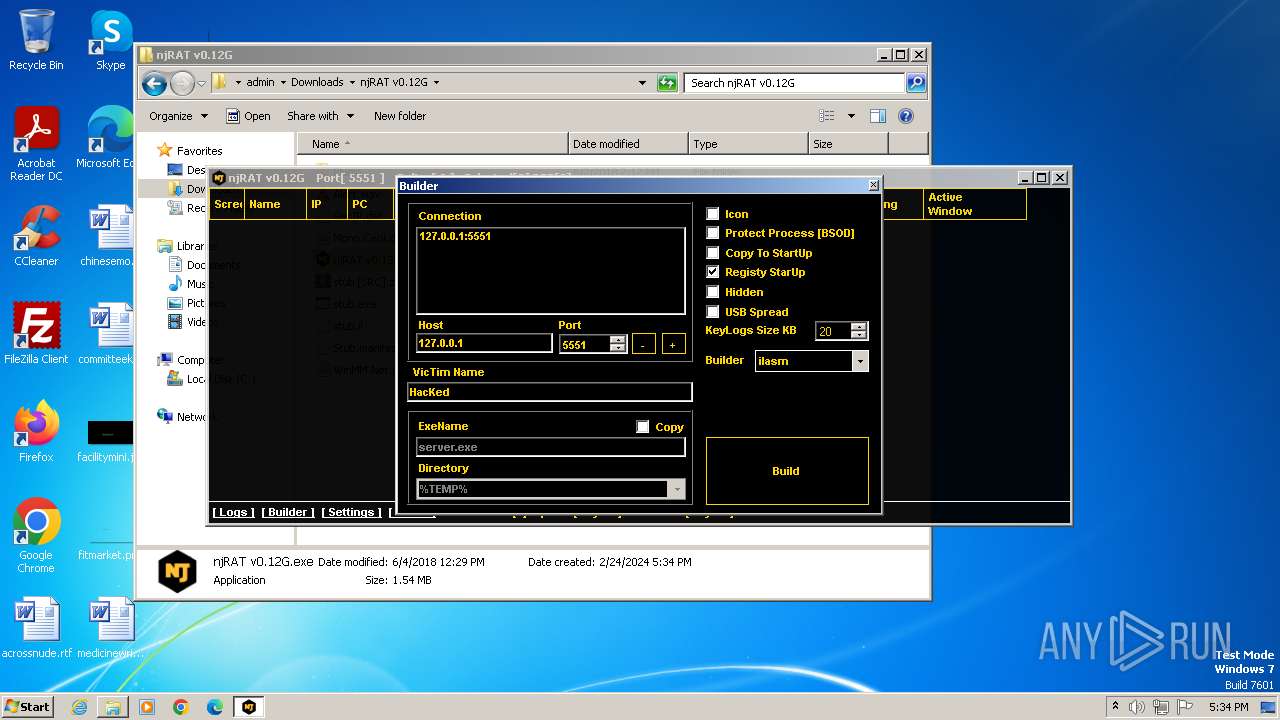
Task: Open the media player taskbar icon
Action: tap(147, 707)
